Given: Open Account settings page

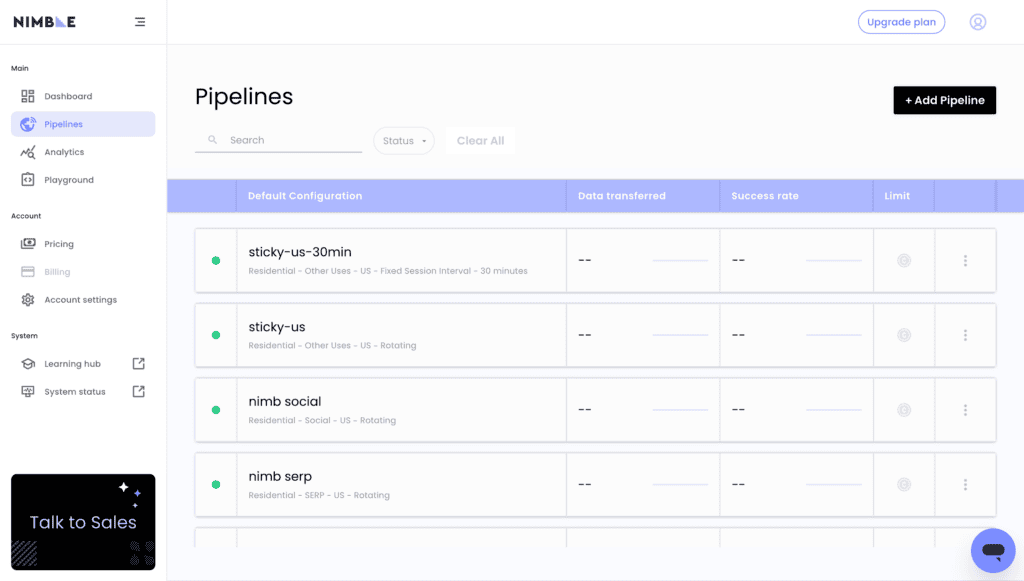Looking at the screenshot, I should (x=83, y=300).
